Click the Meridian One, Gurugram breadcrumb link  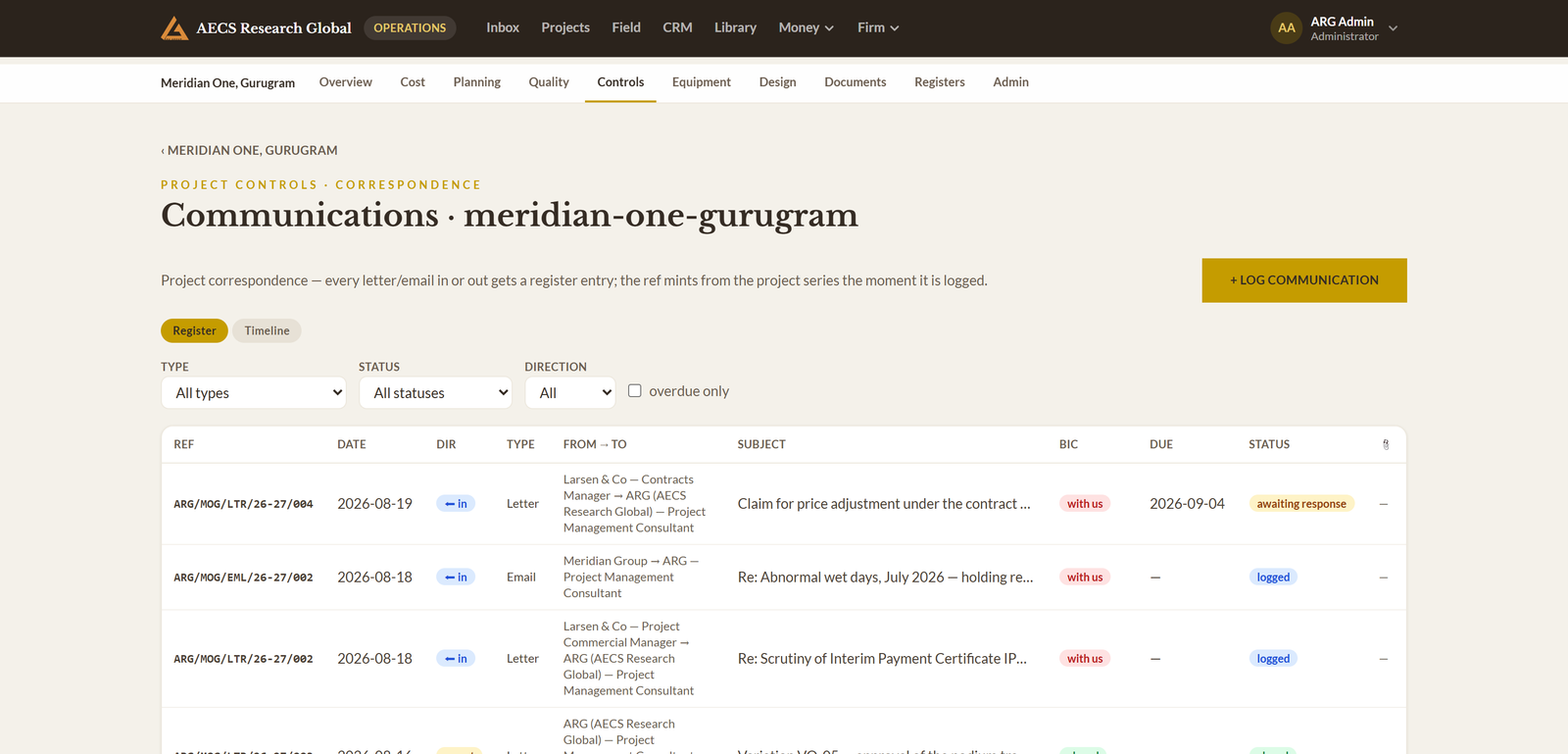tap(250, 150)
